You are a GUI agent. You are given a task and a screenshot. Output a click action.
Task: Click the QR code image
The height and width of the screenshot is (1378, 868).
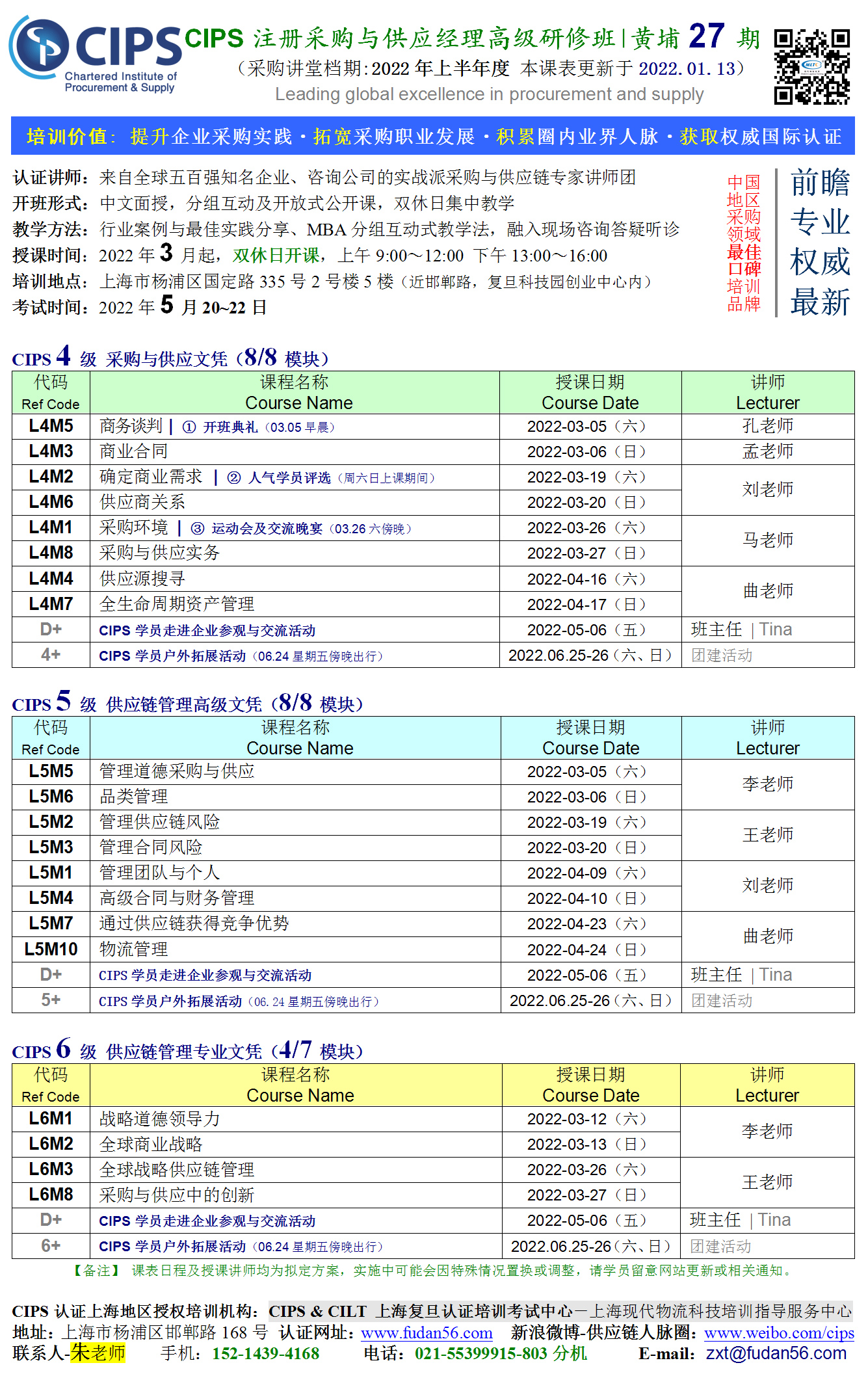(x=812, y=66)
